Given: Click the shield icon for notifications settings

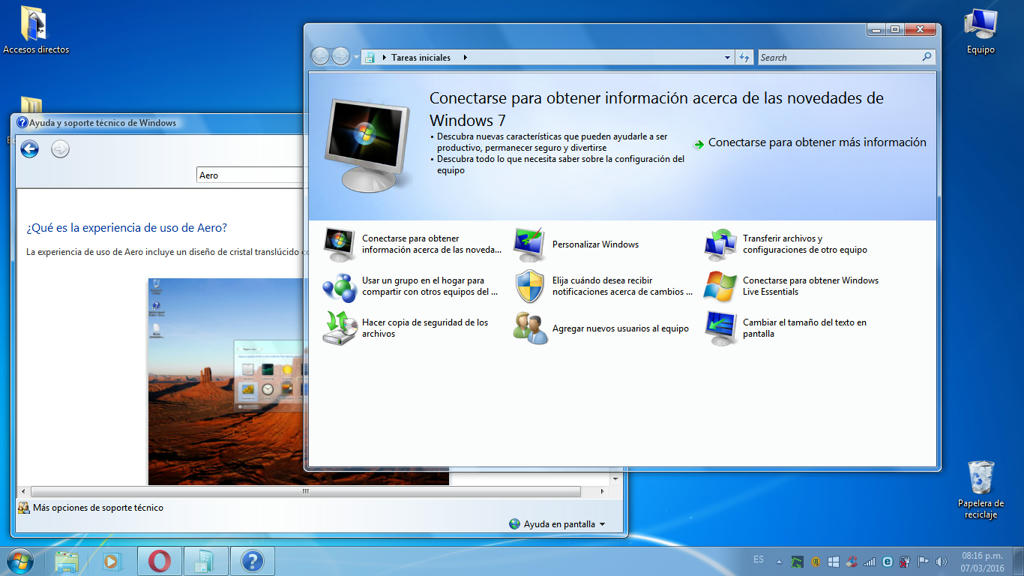Looking at the screenshot, I should [529, 286].
